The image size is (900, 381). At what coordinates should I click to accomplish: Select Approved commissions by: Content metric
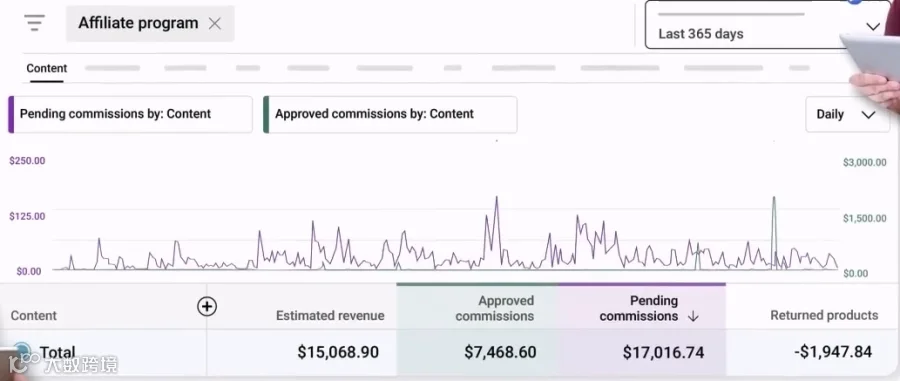tap(390, 114)
